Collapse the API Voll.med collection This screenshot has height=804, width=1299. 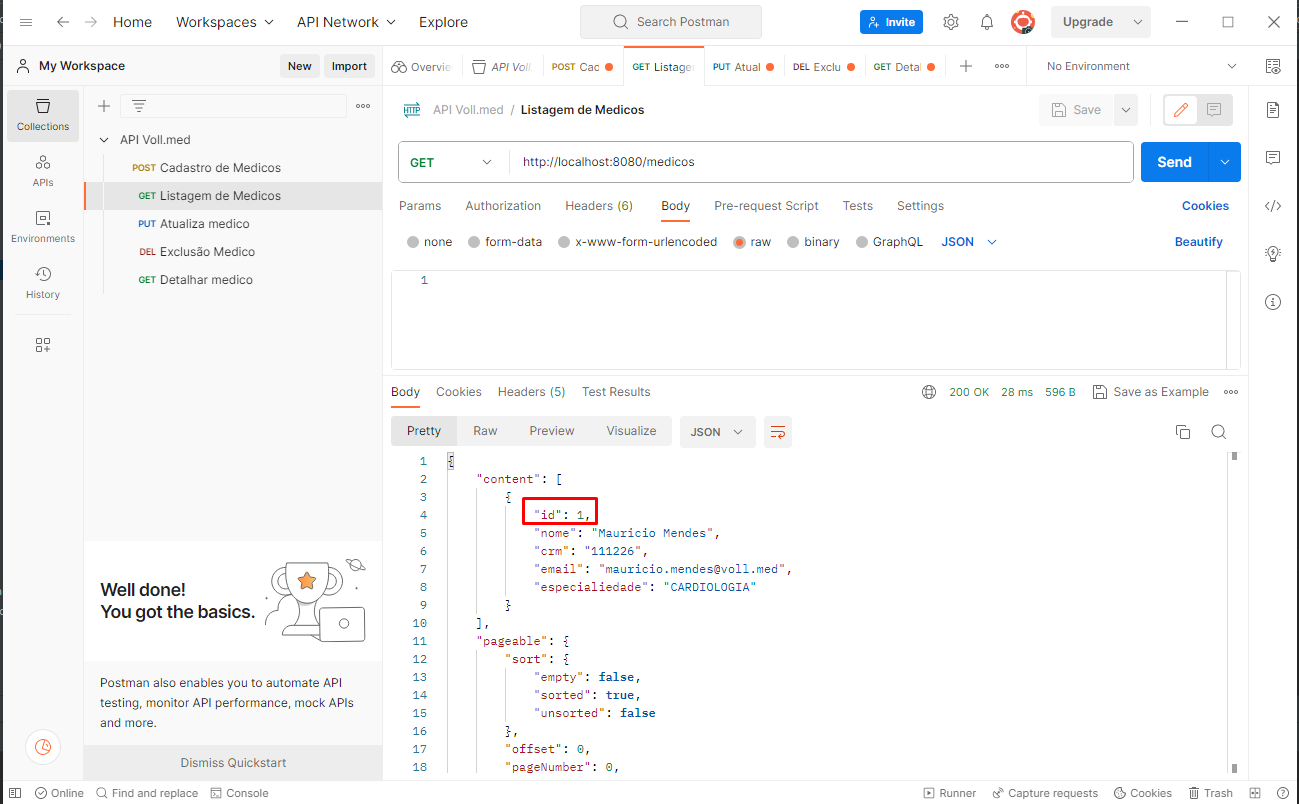pos(104,140)
